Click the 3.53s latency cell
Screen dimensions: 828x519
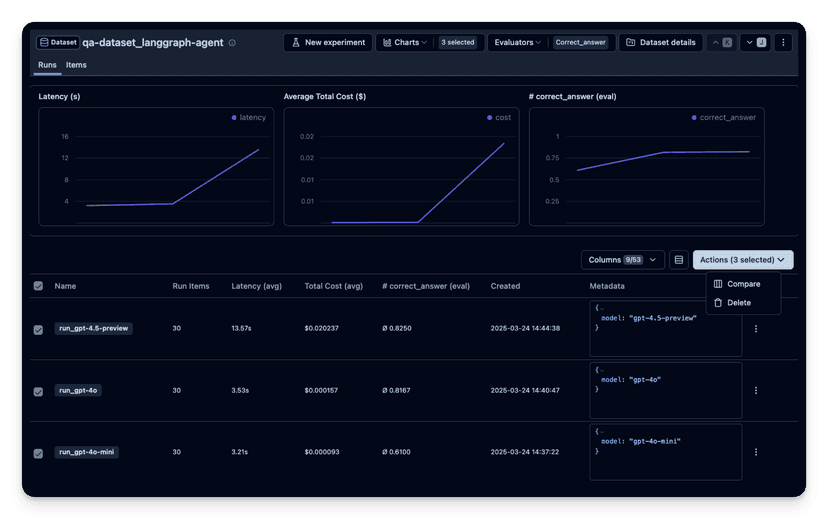pyautogui.click(x=240, y=390)
